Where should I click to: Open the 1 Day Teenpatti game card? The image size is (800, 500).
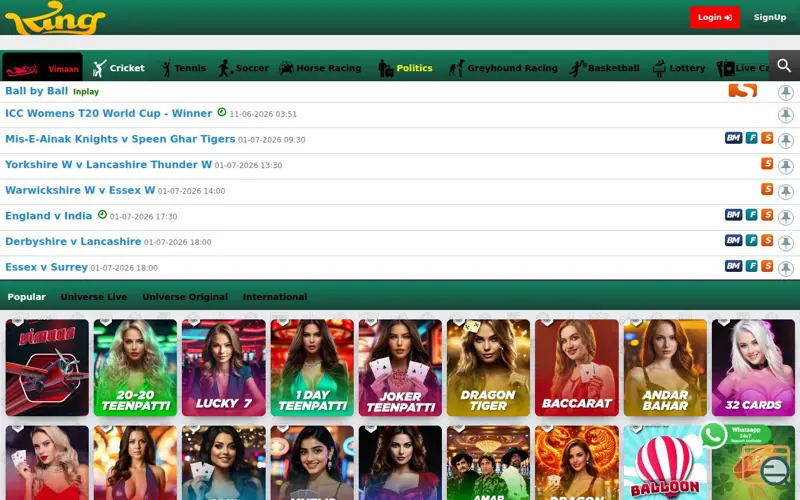coord(312,367)
